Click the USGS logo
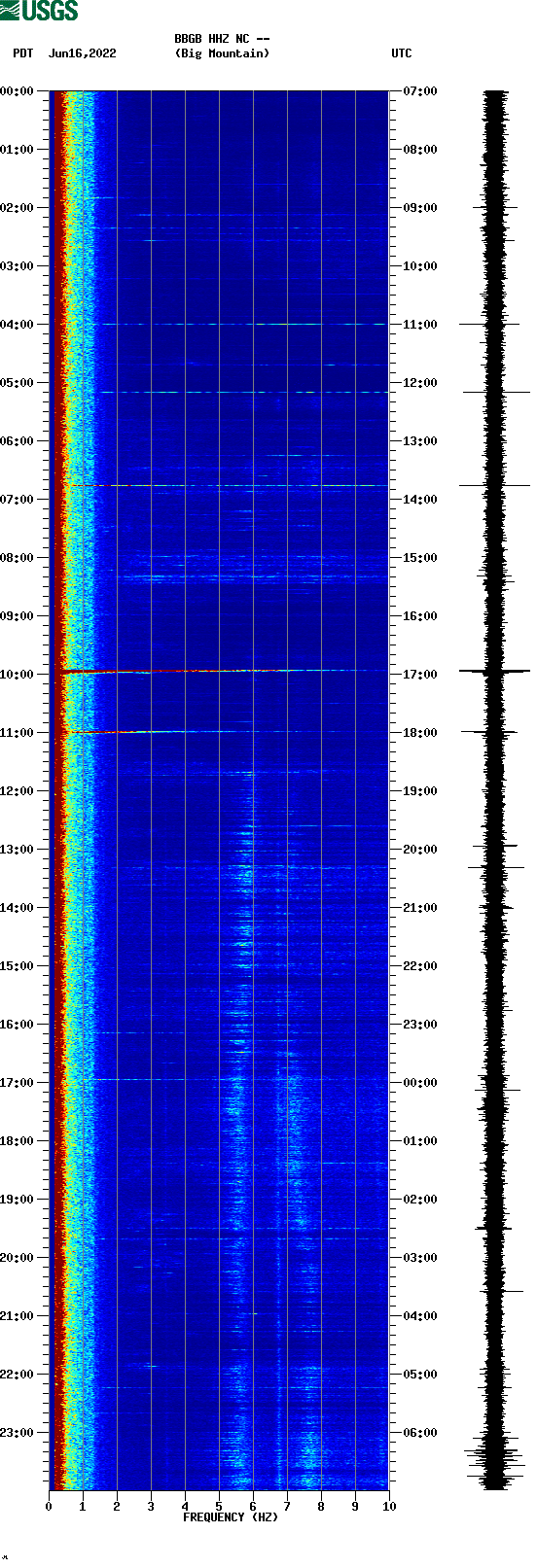The width and height of the screenshot is (537, 1568). coord(39,11)
